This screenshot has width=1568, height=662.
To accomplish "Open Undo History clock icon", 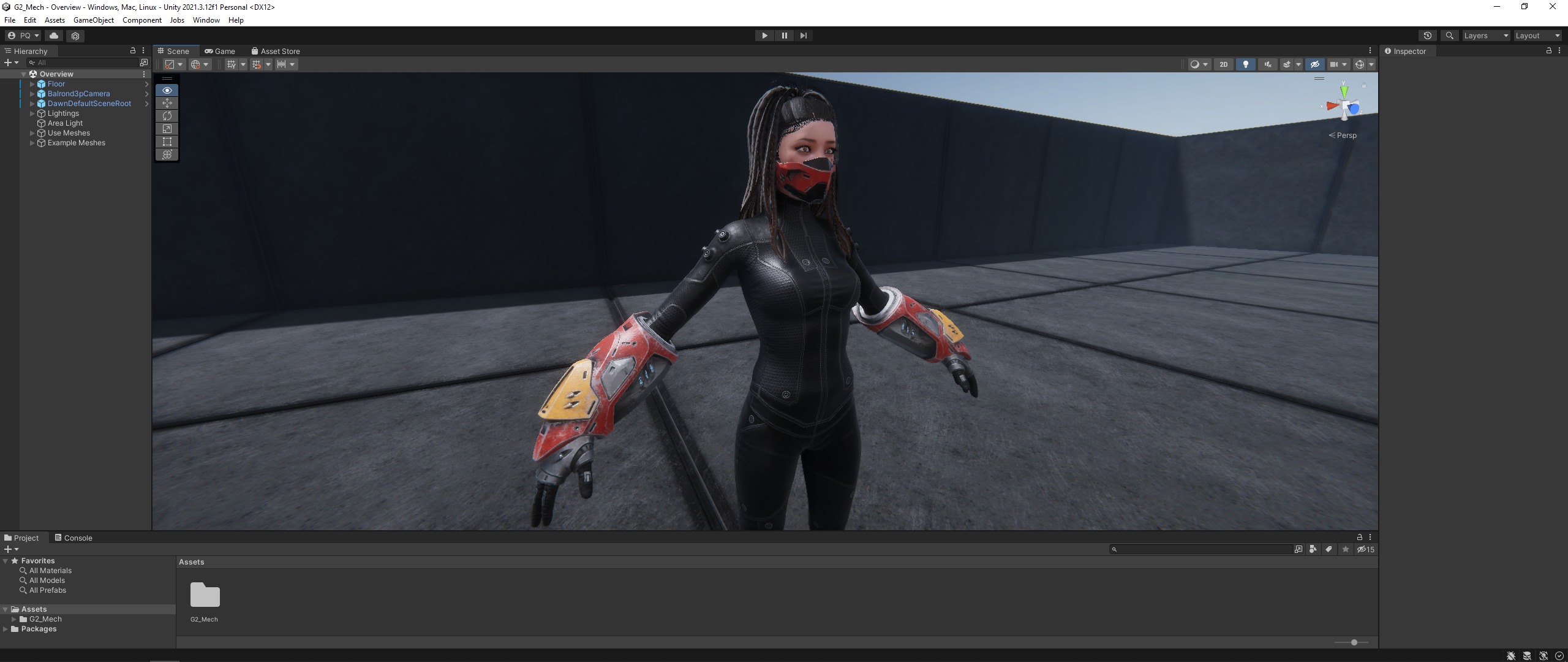I will [x=1427, y=36].
